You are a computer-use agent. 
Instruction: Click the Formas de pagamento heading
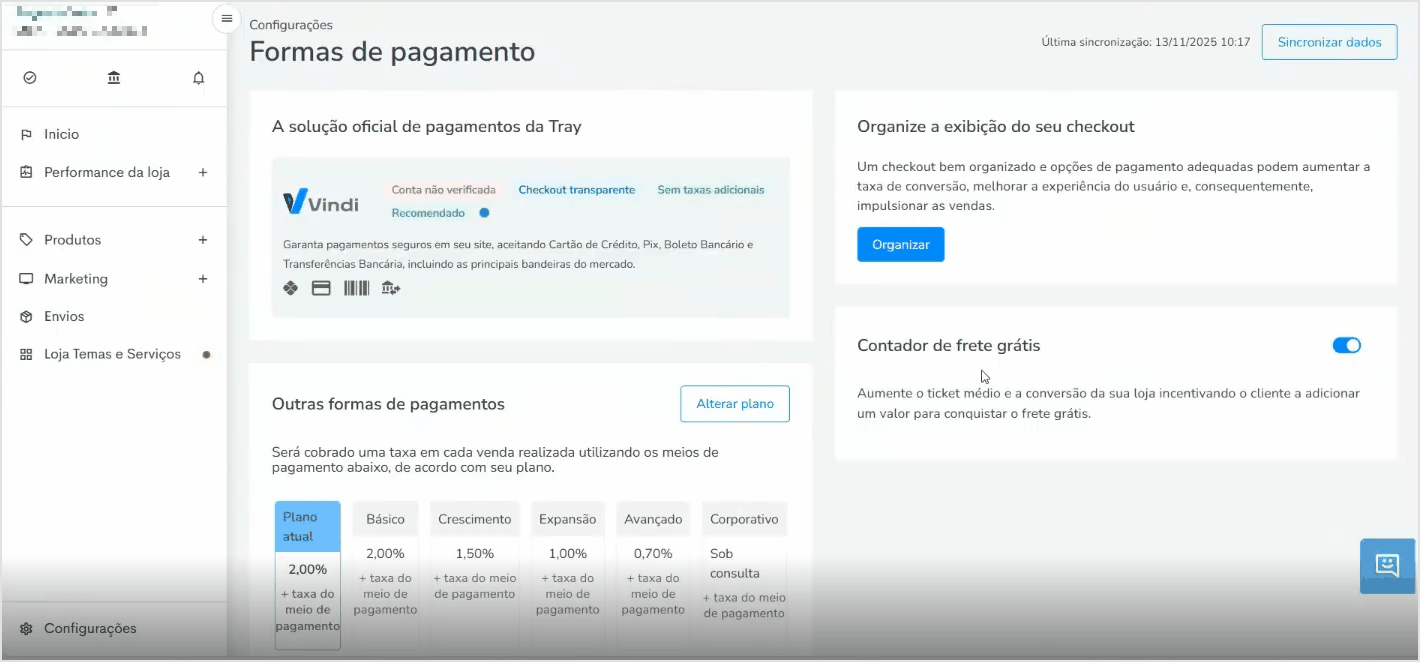coord(392,52)
